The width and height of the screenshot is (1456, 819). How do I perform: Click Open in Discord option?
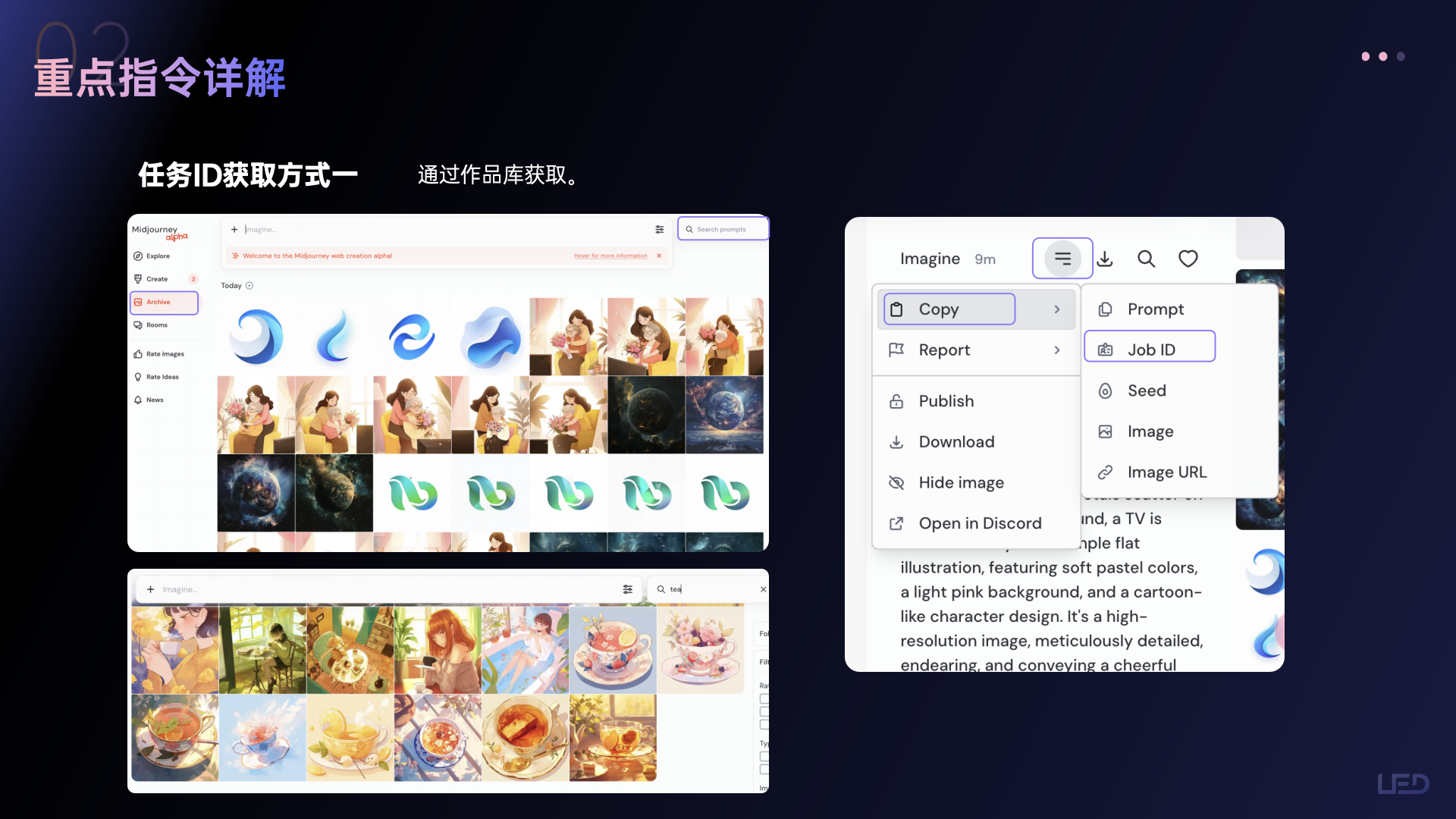point(979,523)
